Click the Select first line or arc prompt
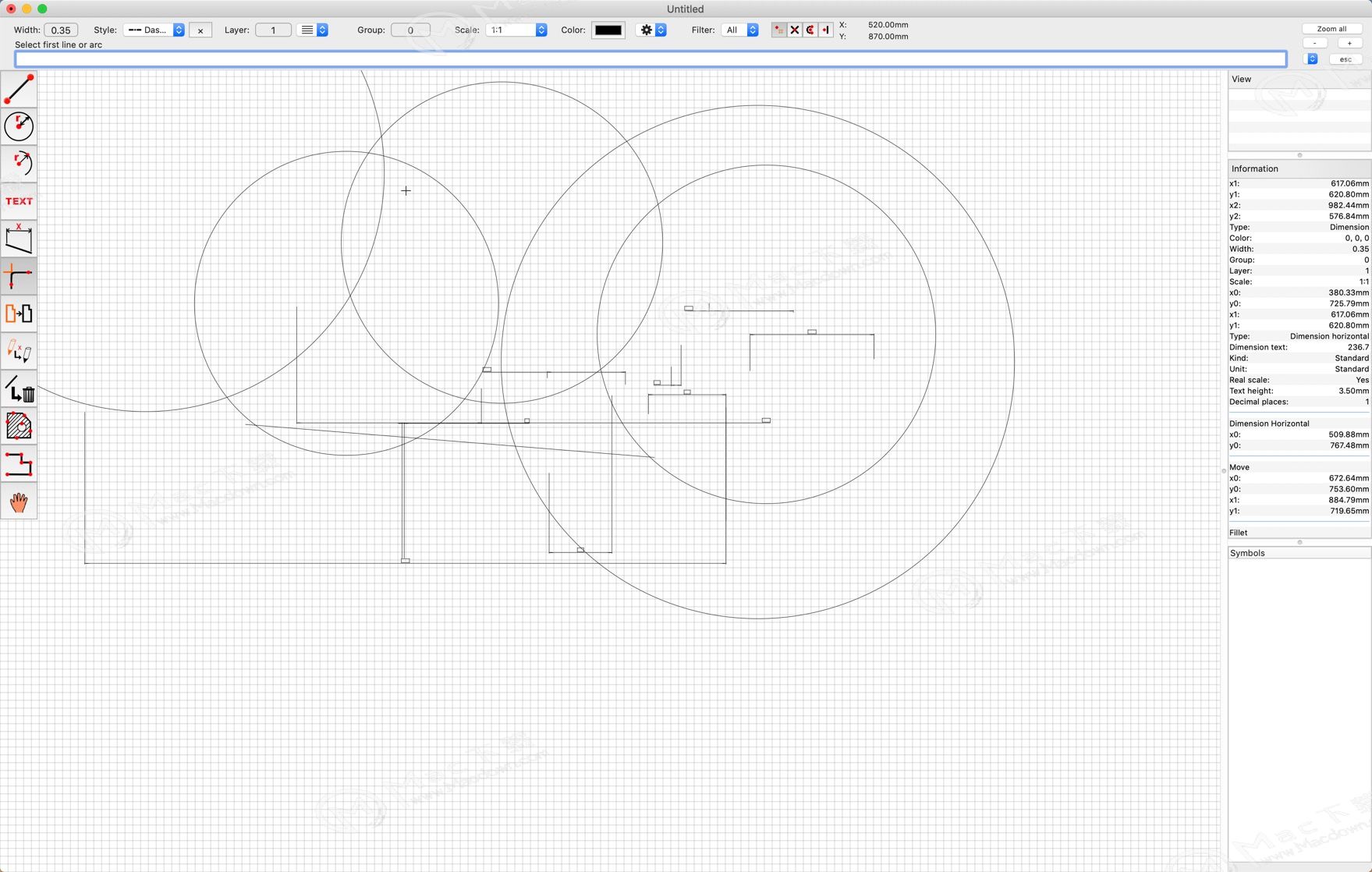This screenshot has width=1372, height=872. coord(58,45)
